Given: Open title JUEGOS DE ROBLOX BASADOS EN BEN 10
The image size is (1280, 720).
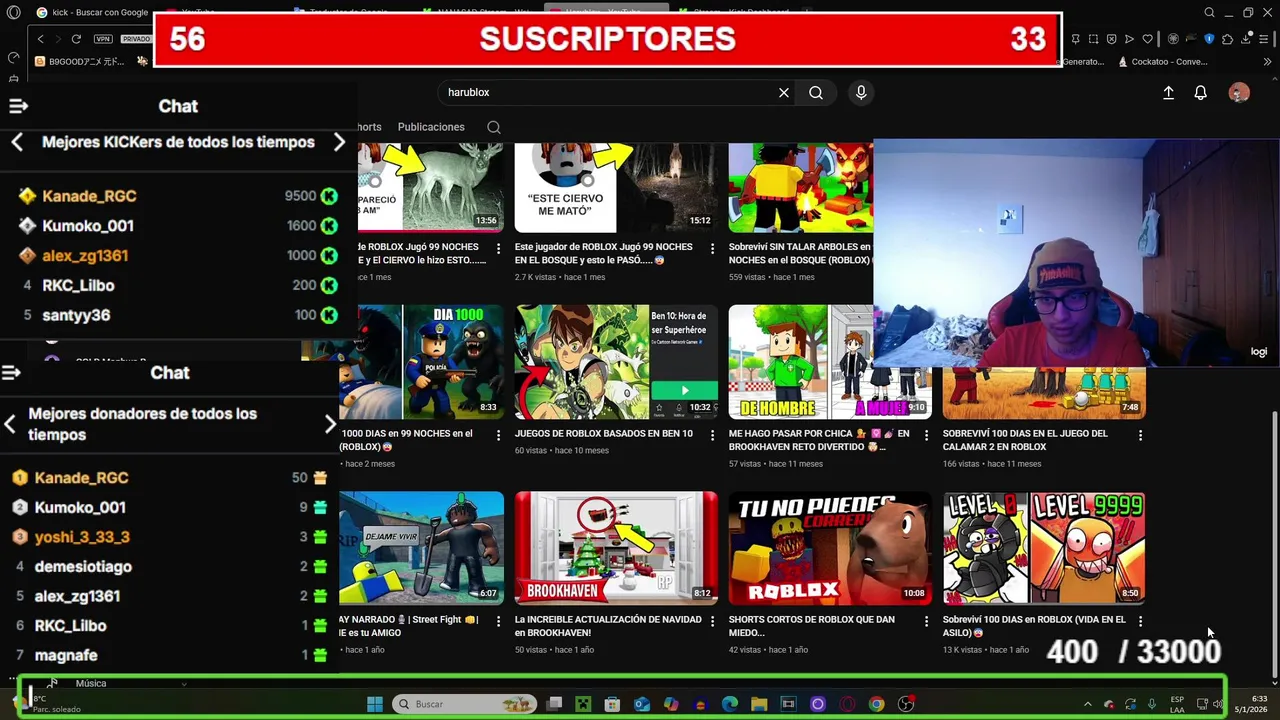Looking at the screenshot, I should point(604,434).
